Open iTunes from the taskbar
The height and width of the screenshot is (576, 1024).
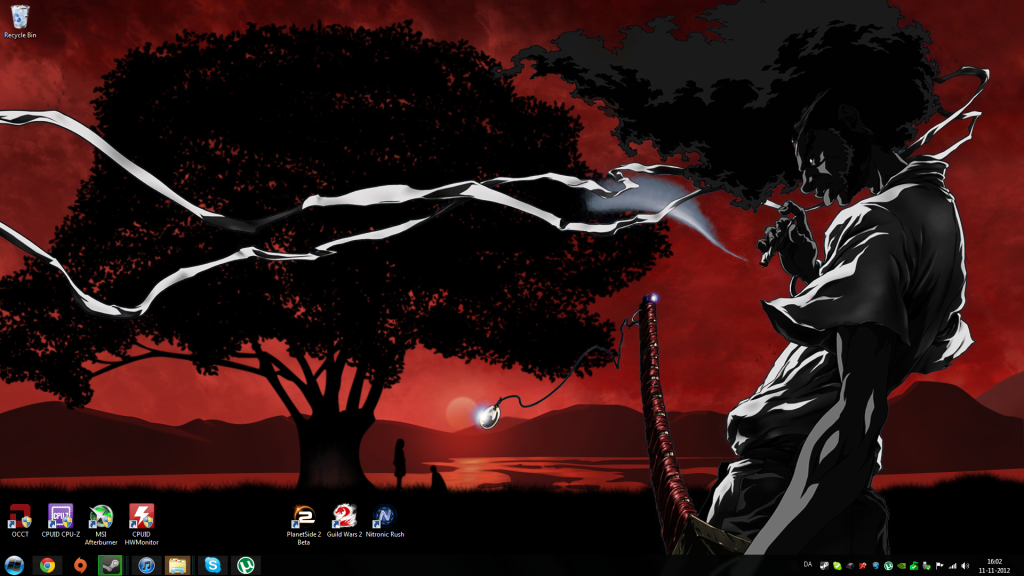point(146,565)
